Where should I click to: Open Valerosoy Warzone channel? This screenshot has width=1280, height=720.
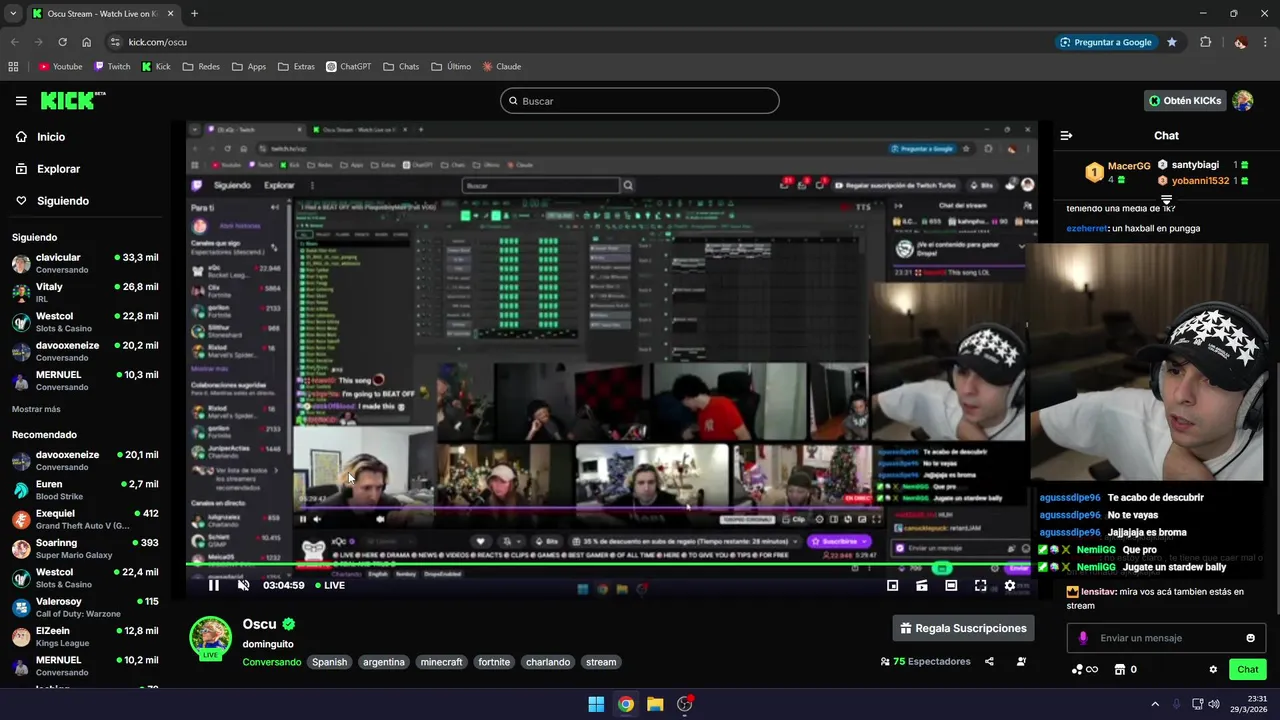point(85,607)
